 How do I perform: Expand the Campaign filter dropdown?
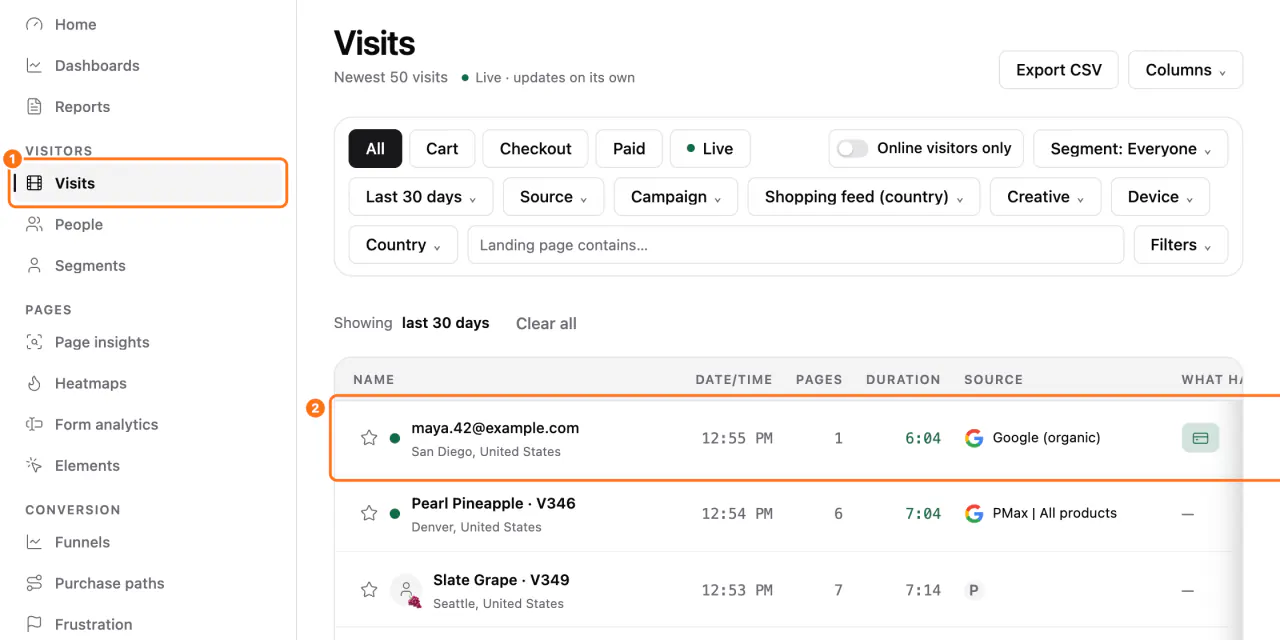(x=676, y=197)
